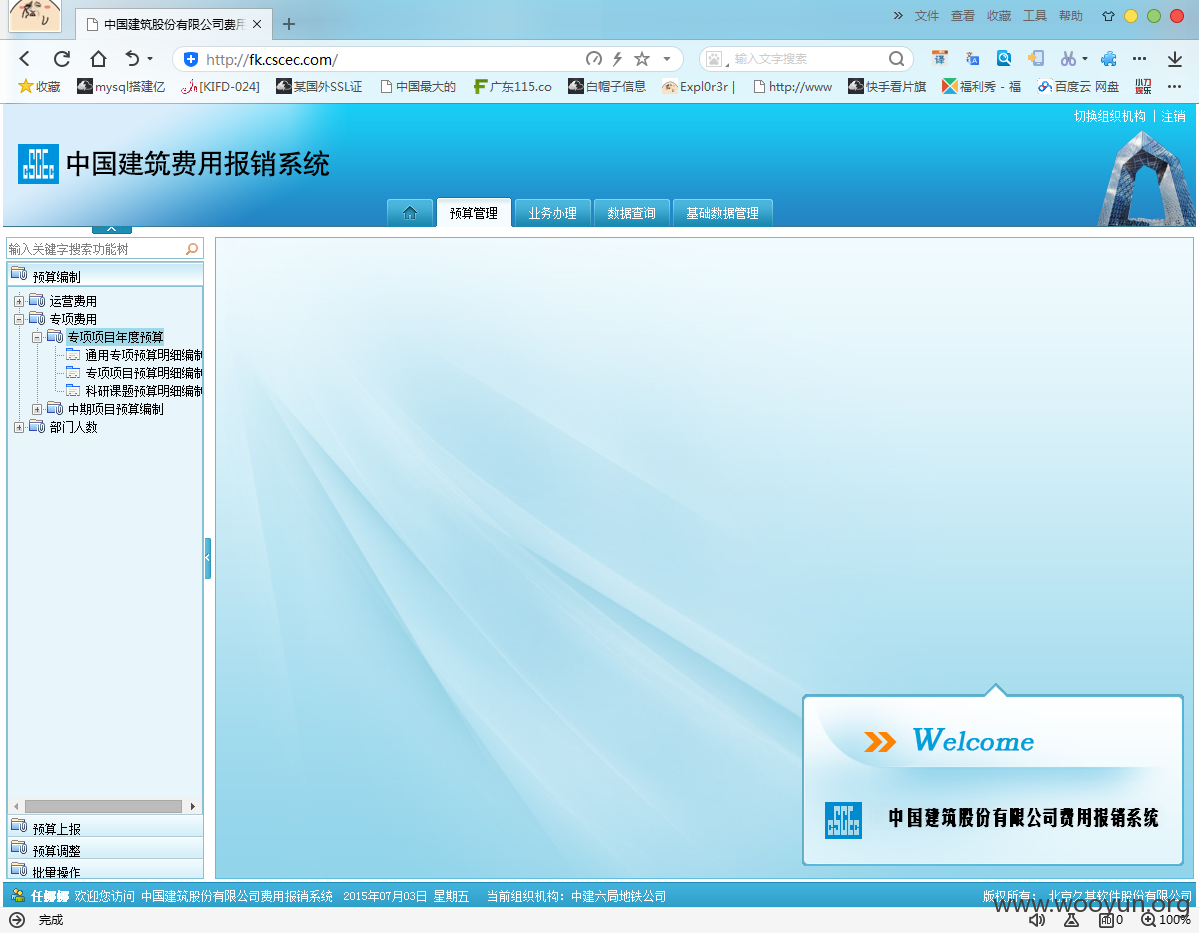Screen dimensions: 1199x933
Task: Open the 广东115.co bookmark
Action: tap(512, 86)
